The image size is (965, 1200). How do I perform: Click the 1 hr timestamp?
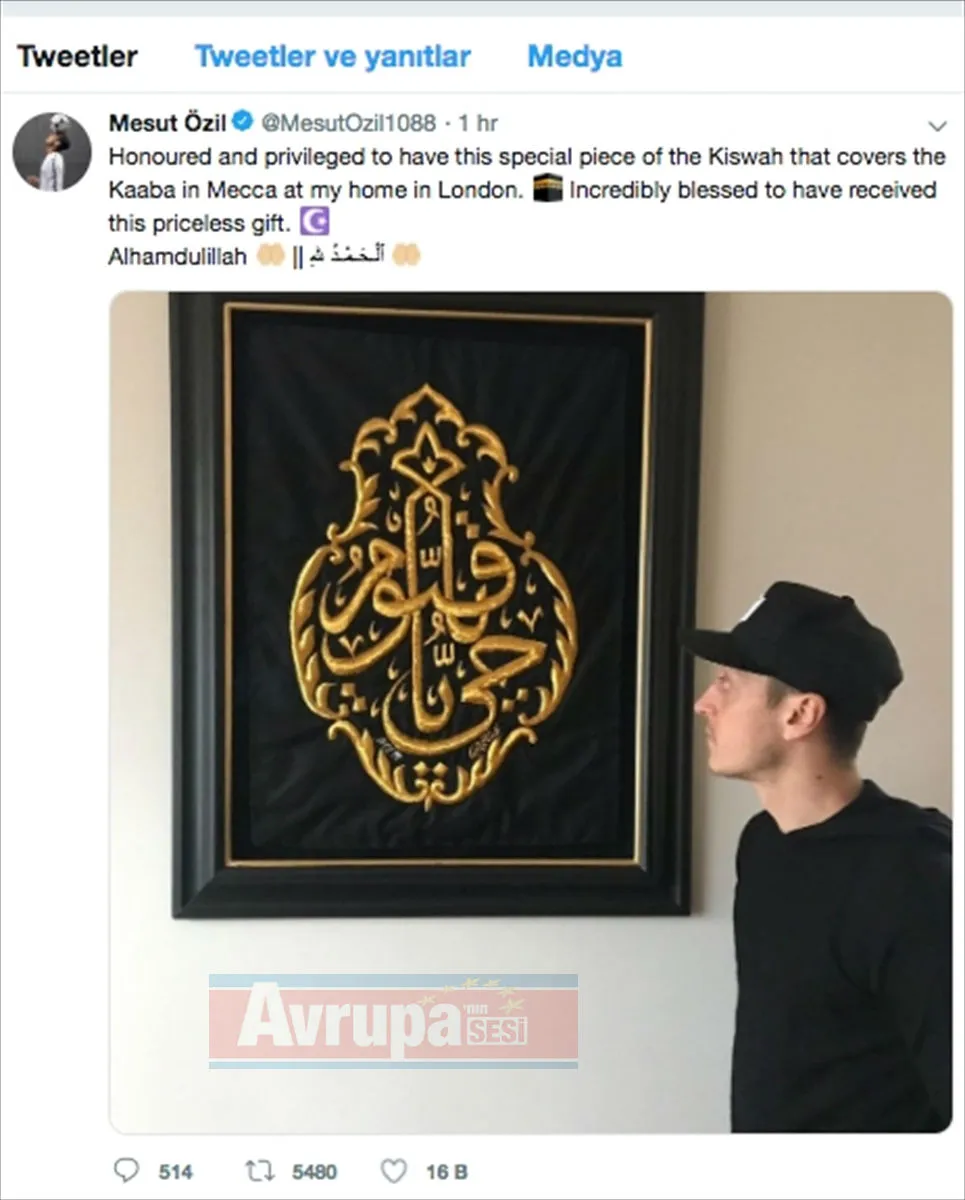click(478, 123)
